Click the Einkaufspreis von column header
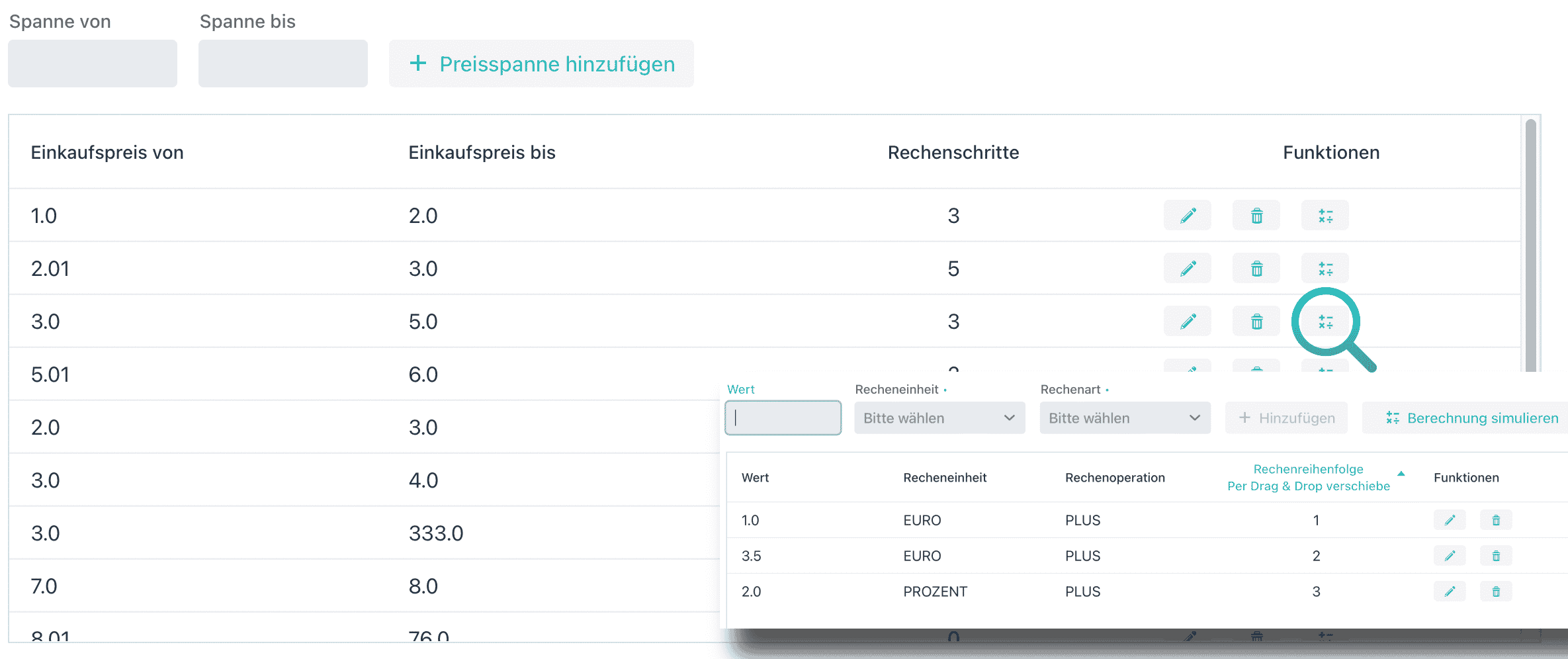This screenshot has height=659, width=1568. 107,153
